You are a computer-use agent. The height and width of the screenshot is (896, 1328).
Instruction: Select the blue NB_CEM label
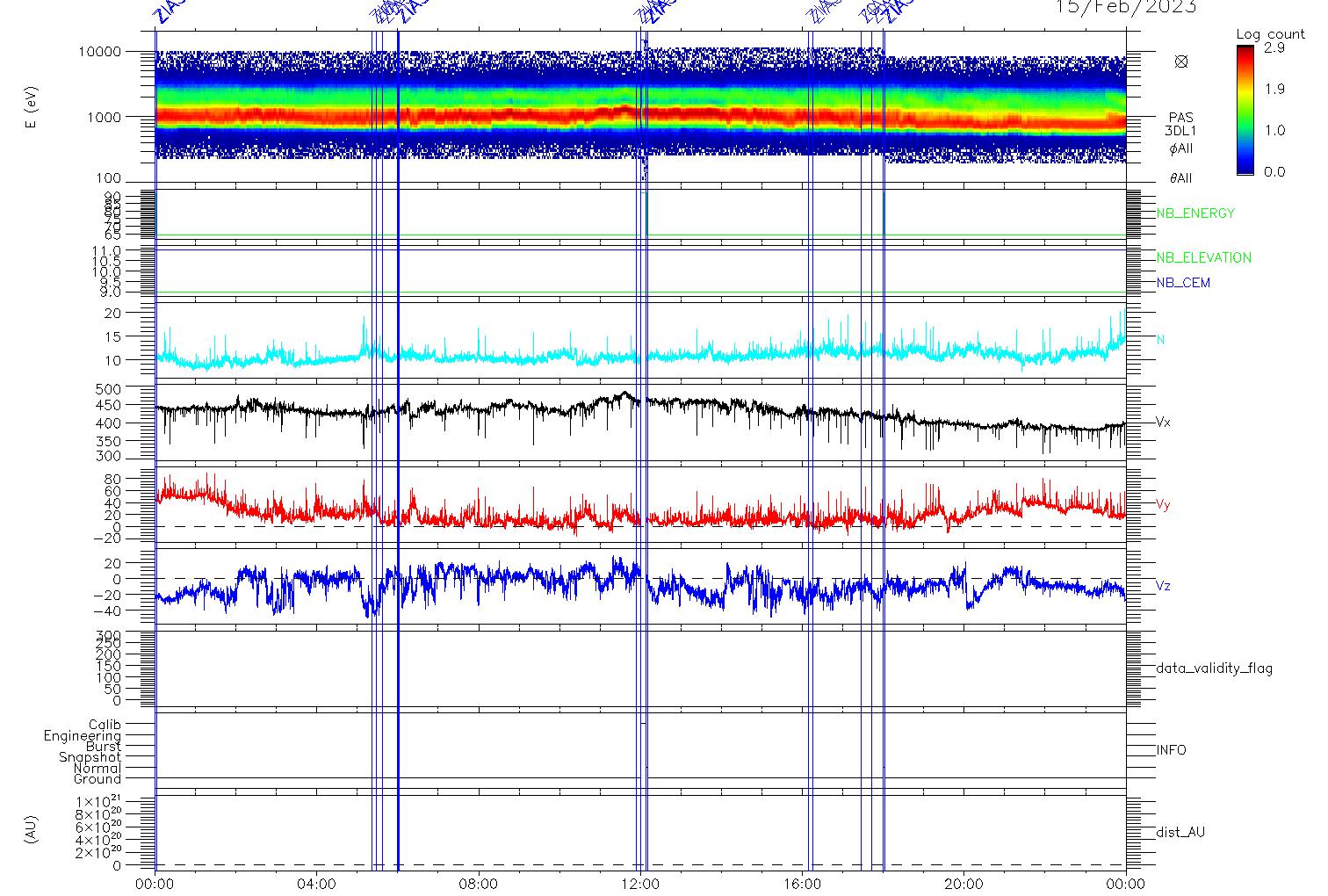pos(1182,283)
